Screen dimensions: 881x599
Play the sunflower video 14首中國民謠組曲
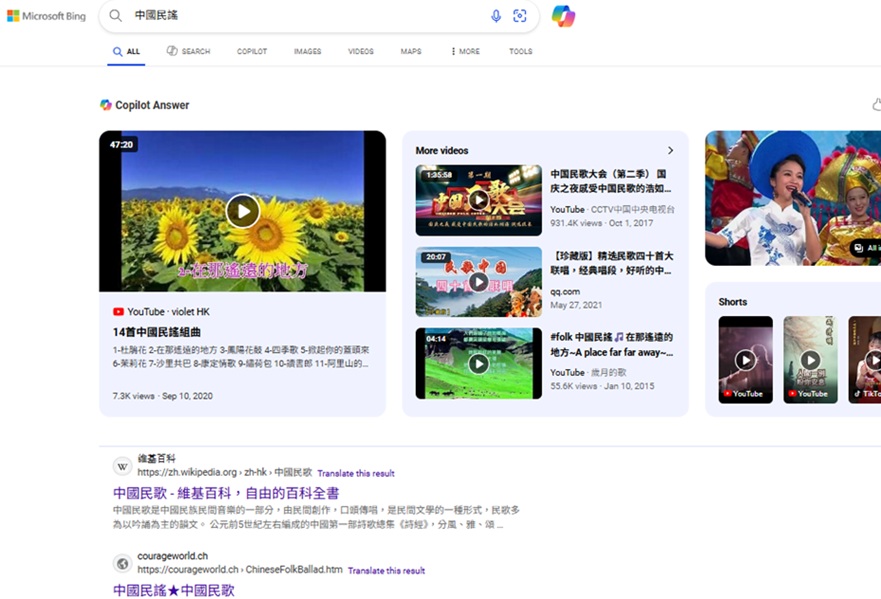click(242, 211)
